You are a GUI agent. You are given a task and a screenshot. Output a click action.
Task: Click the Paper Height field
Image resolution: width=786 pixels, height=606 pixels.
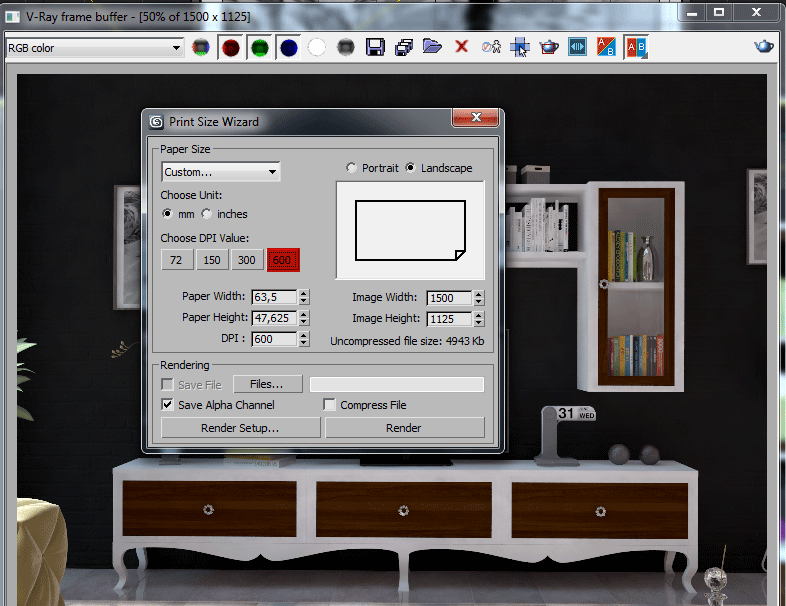[274, 318]
